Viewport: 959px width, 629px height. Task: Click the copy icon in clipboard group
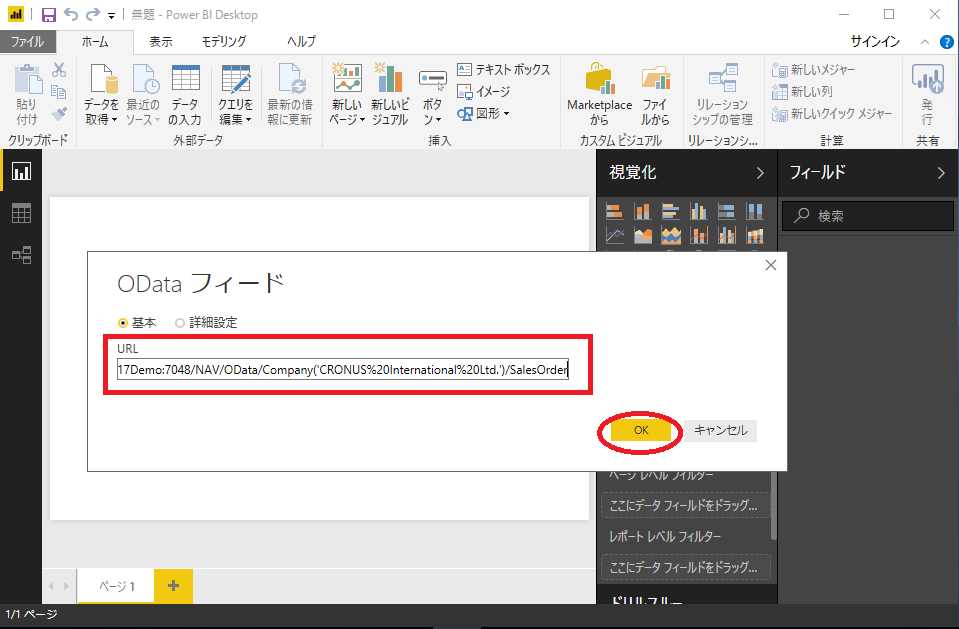(x=59, y=92)
